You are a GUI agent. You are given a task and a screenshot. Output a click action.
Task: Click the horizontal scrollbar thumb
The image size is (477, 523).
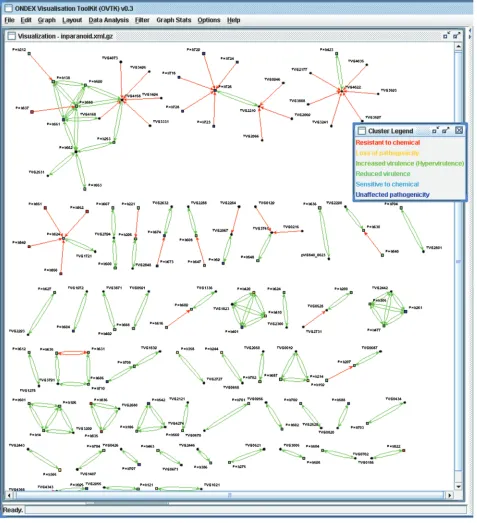(229, 495)
